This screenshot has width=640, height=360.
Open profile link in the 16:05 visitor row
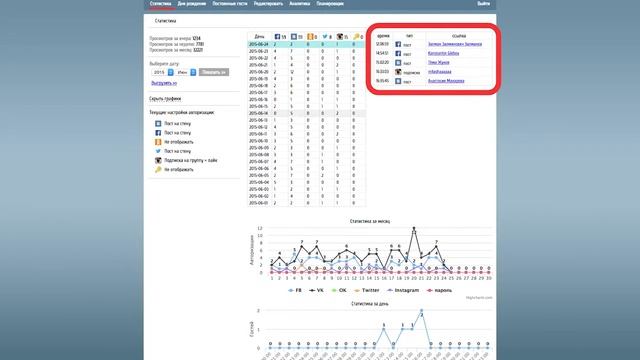446,81
